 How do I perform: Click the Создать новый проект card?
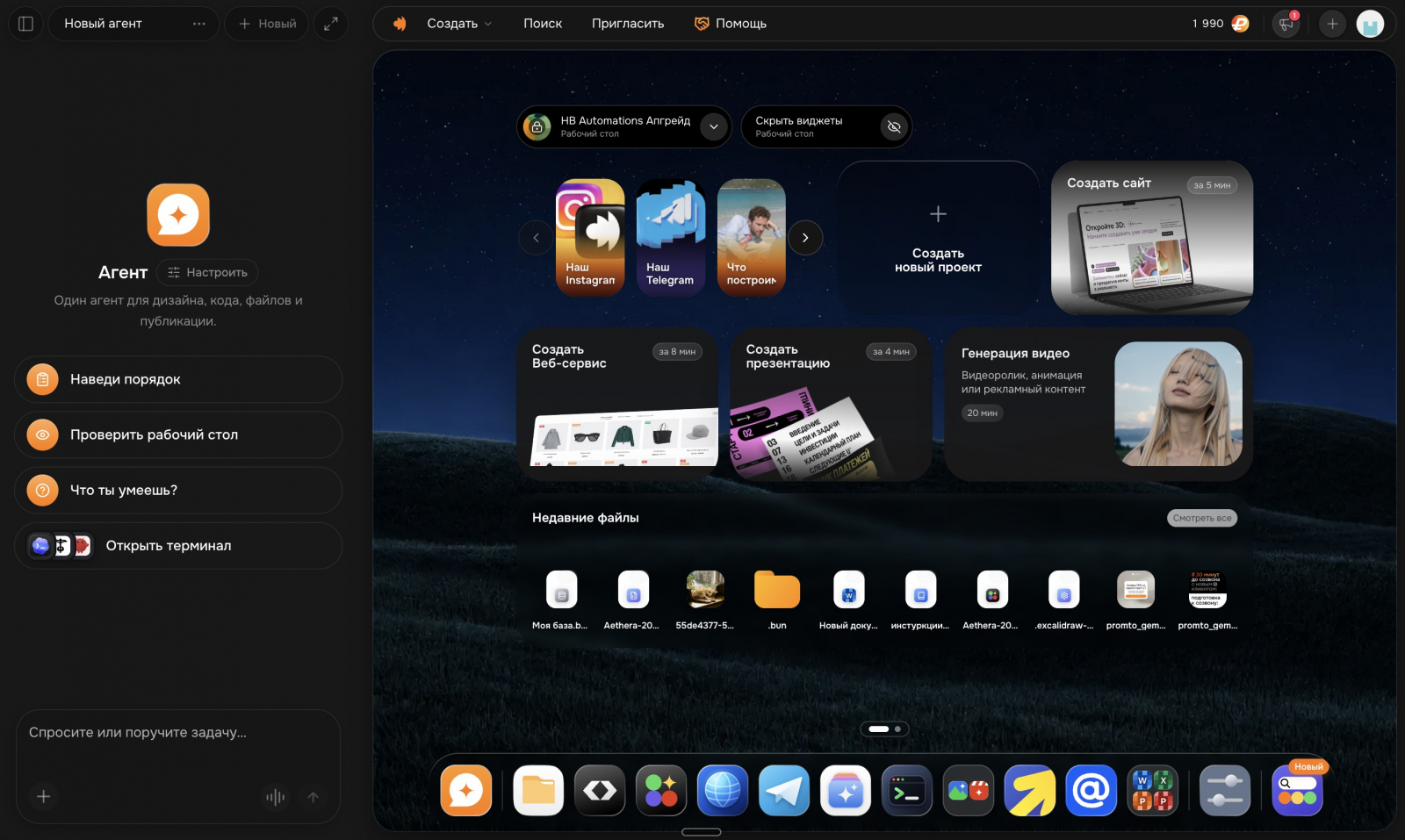[938, 238]
